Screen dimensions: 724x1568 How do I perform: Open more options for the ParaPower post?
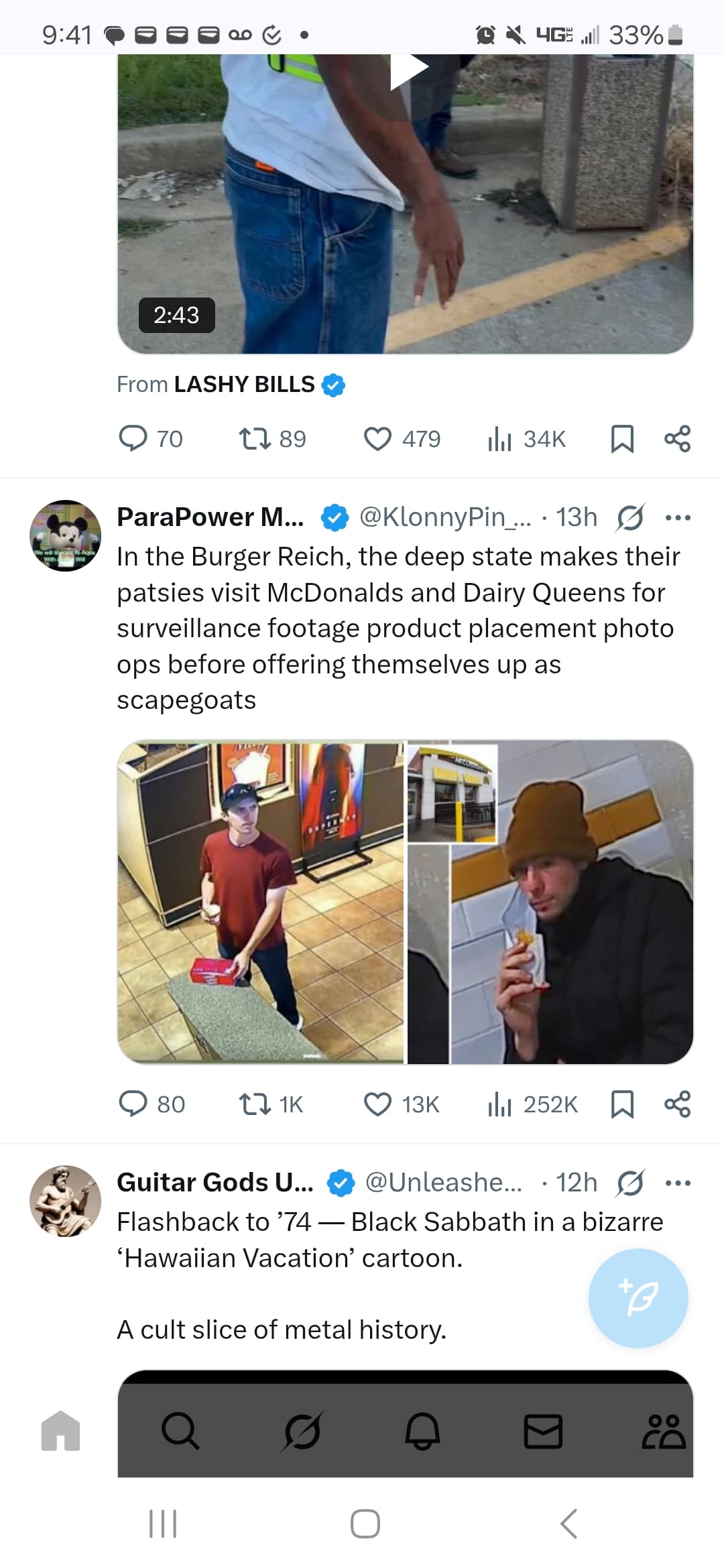678,517
